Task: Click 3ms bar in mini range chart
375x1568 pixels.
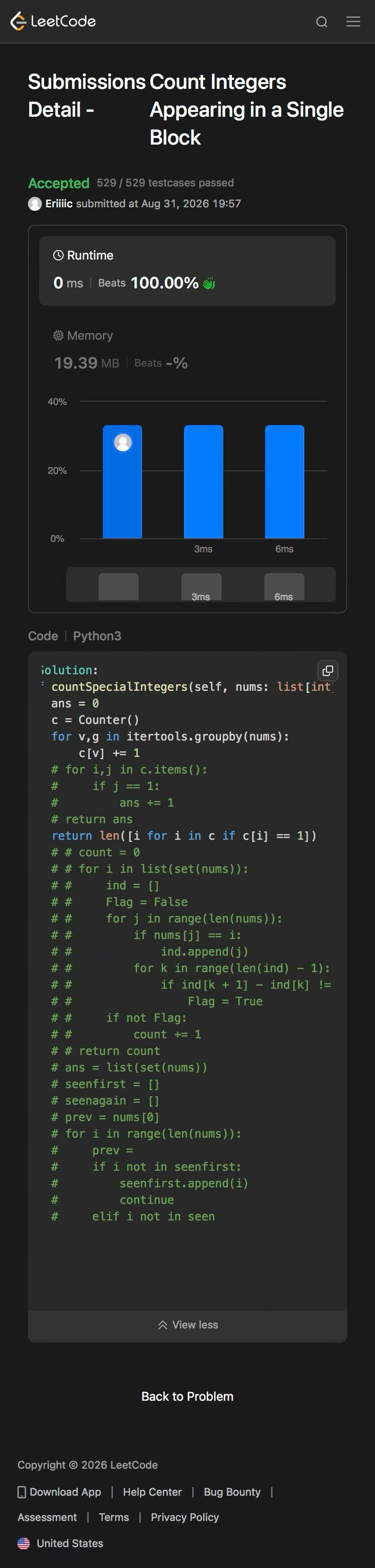Action: (x=201, y=588)
